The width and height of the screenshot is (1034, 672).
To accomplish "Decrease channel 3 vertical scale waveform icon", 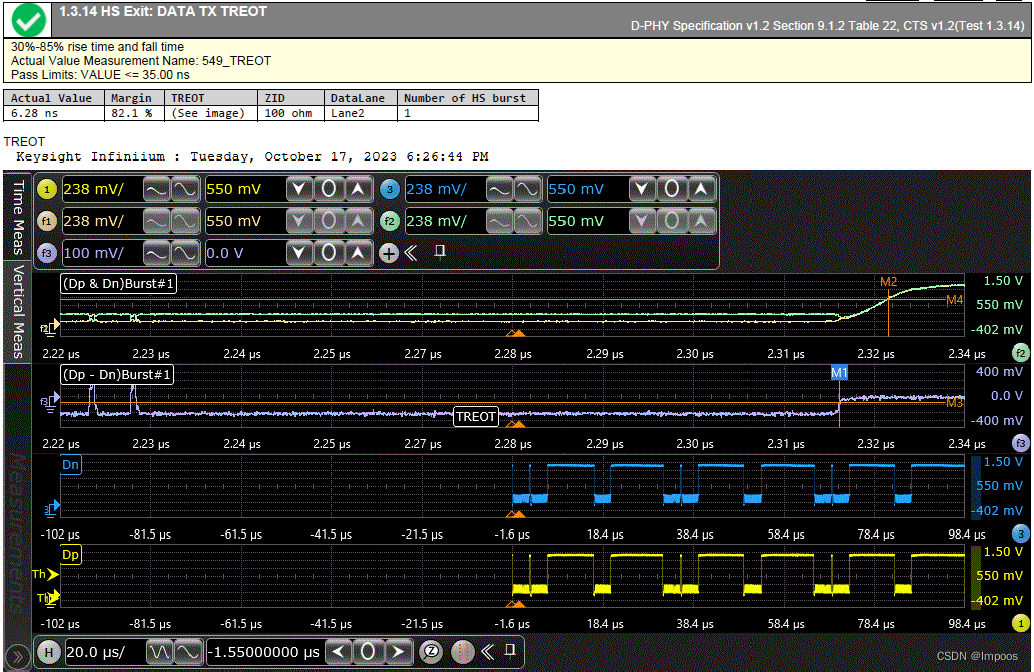I will pyautogui.click(x=499, y=190).
